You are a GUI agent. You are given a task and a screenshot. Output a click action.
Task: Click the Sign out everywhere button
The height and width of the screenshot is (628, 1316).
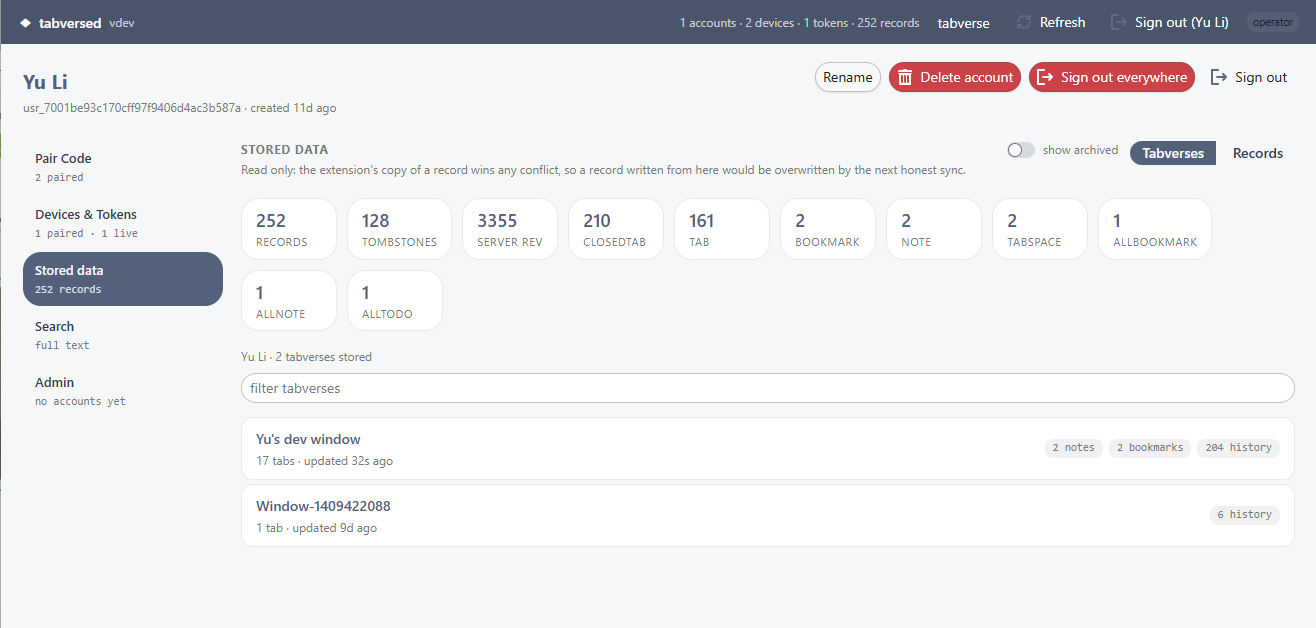1112,77
